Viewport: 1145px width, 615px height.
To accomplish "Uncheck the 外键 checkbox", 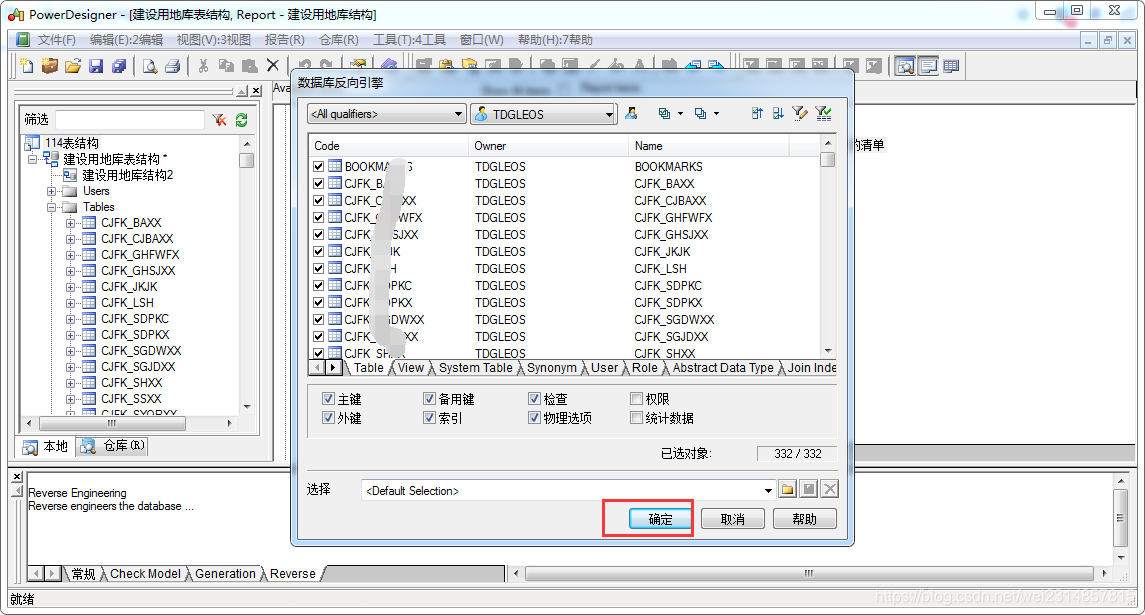I will point(329,418).
